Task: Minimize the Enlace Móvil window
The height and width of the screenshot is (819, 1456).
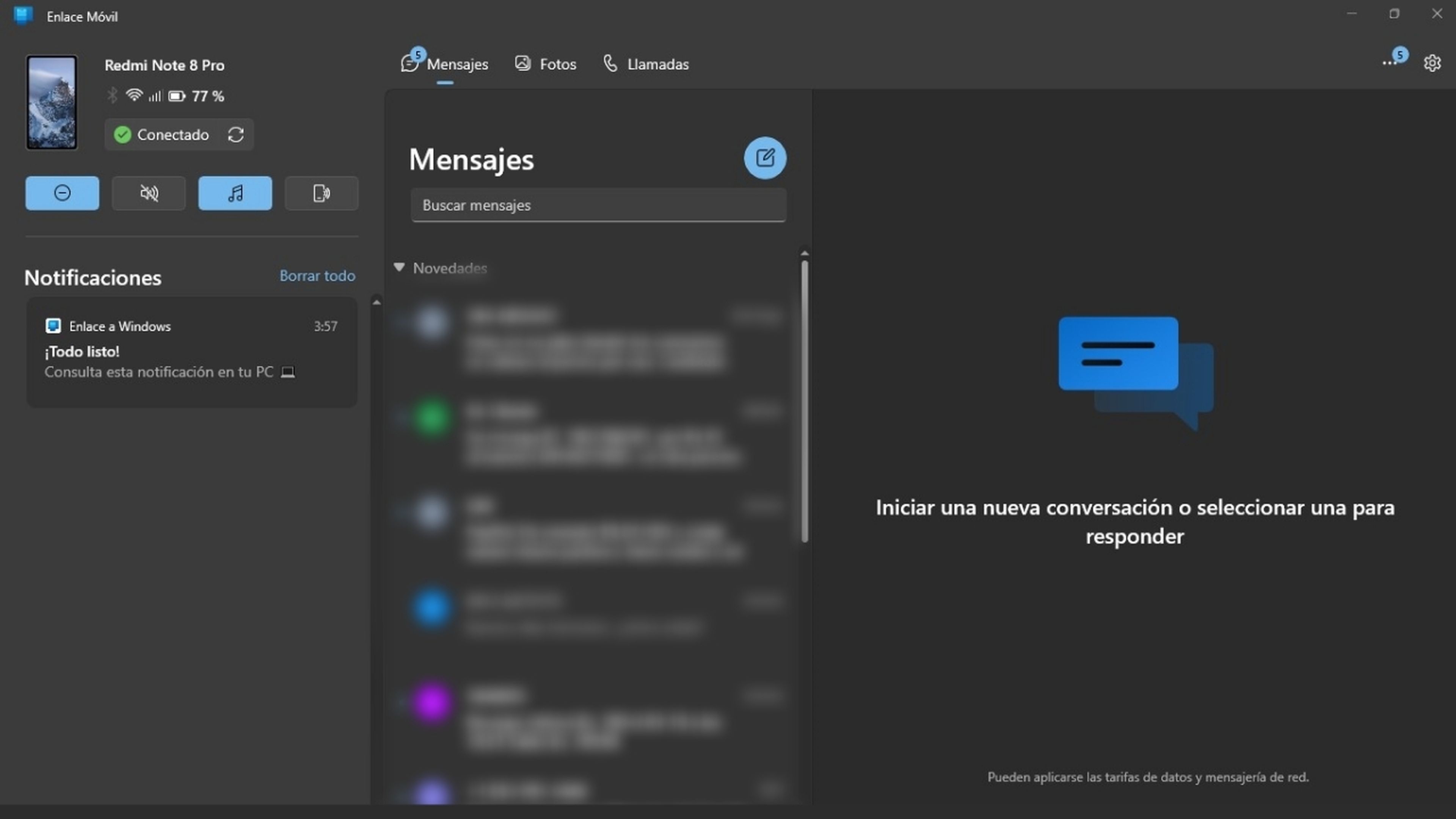Action: [x=1351, y=14]
